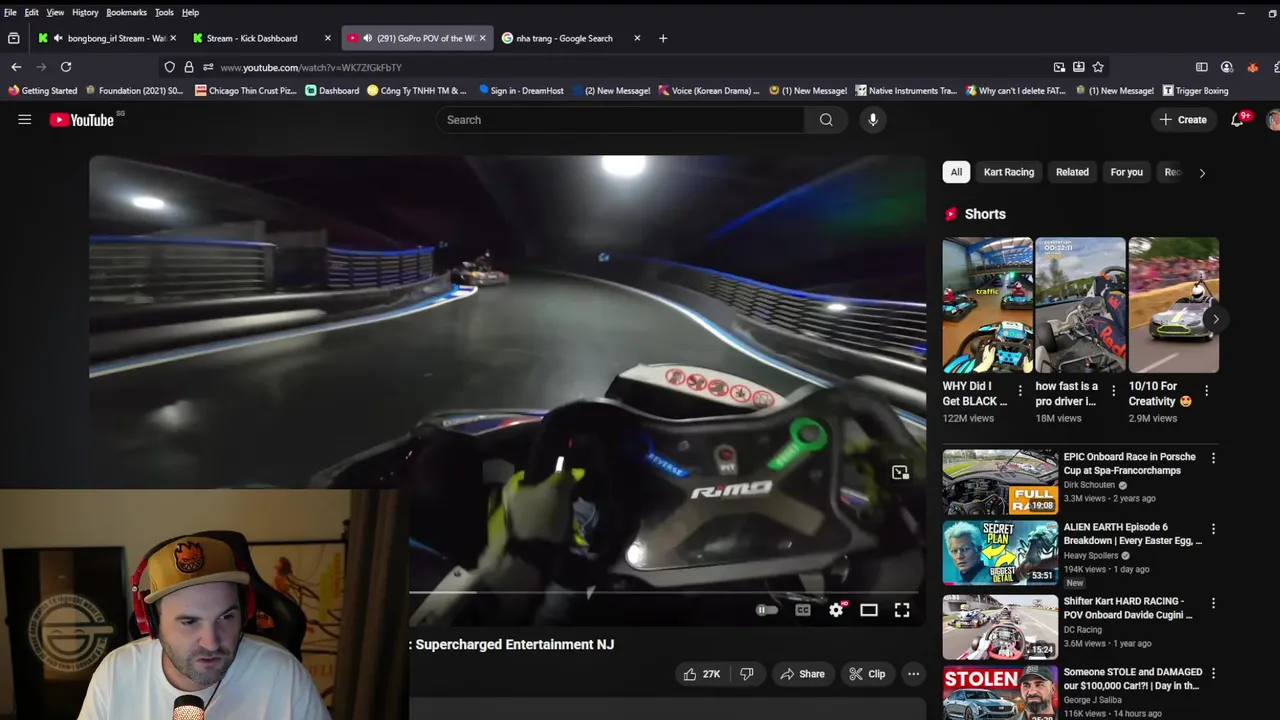1280x720 pixels.
Task: Open a new browser tab
Action: pyautogui.click(x=663, y=38)
